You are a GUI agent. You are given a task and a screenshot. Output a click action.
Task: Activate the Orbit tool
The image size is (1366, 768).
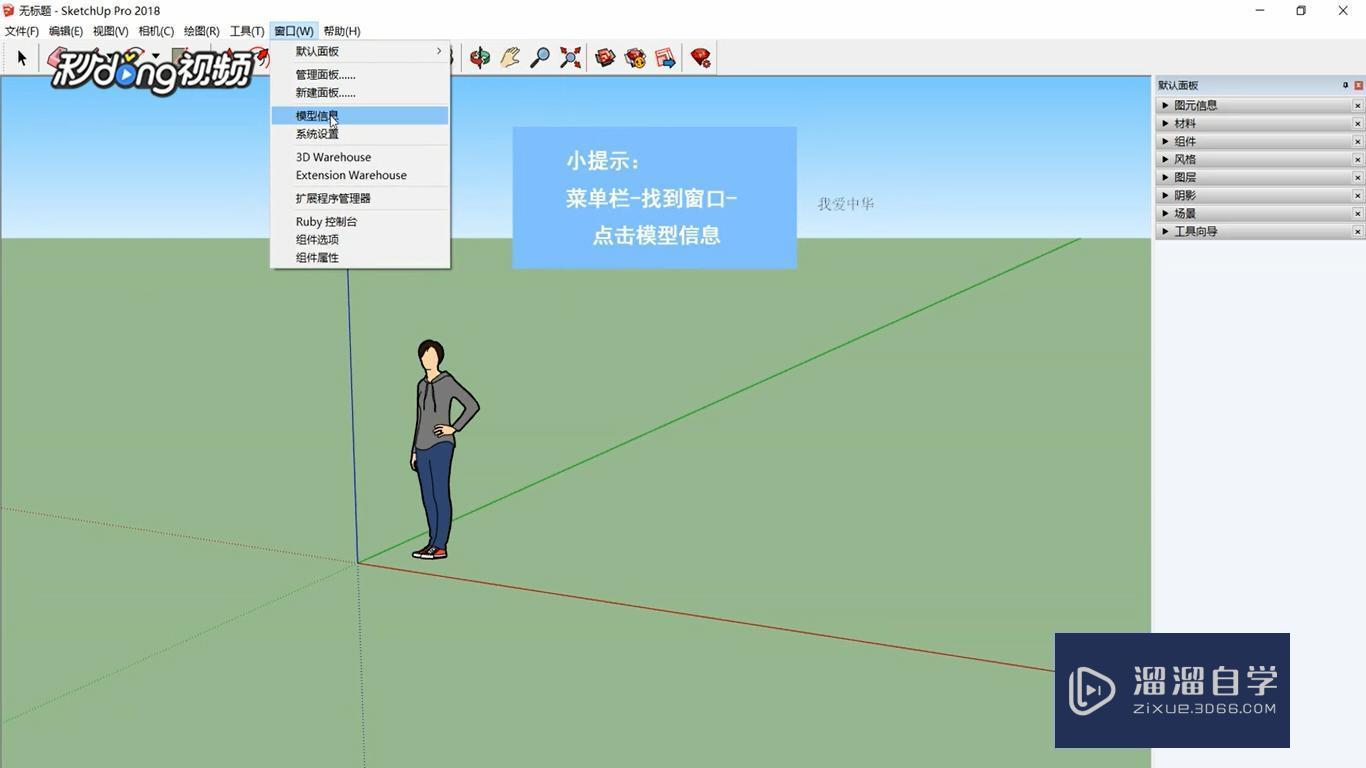(480, 58)
